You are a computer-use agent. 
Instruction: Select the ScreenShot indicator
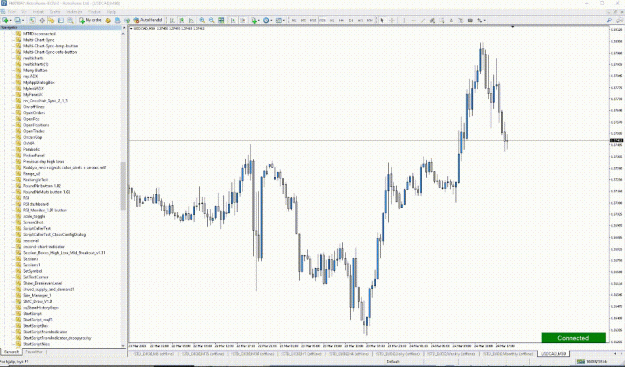click(x=33, y=222)
